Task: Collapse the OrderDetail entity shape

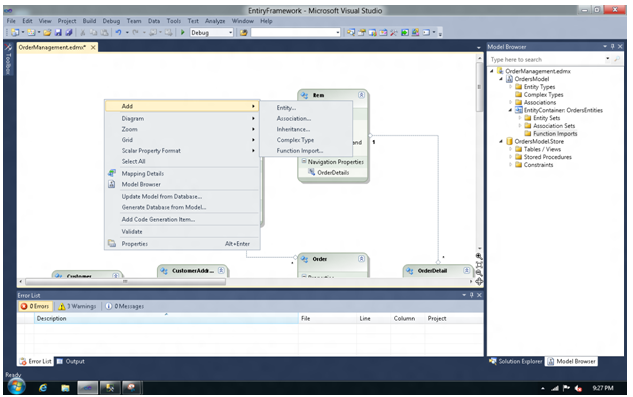Action: point(467,271)
